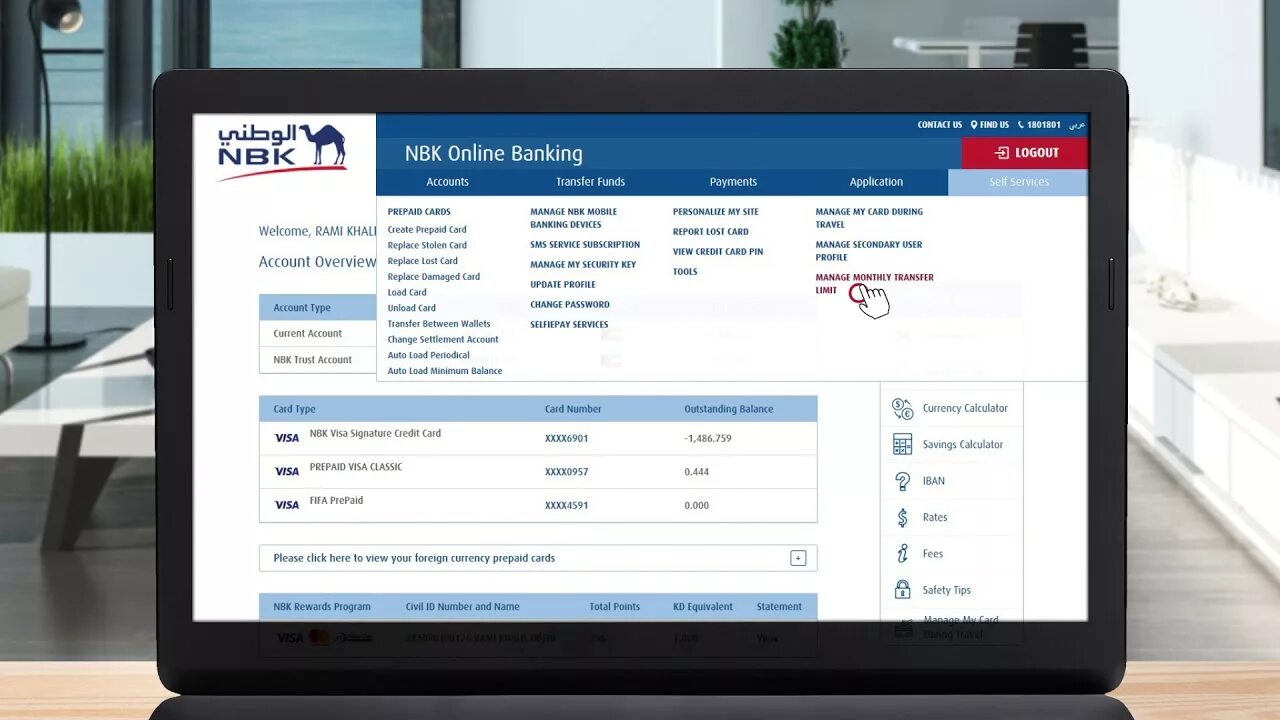
Task: Click card number XXXX6901
Action: pos(566,439)
